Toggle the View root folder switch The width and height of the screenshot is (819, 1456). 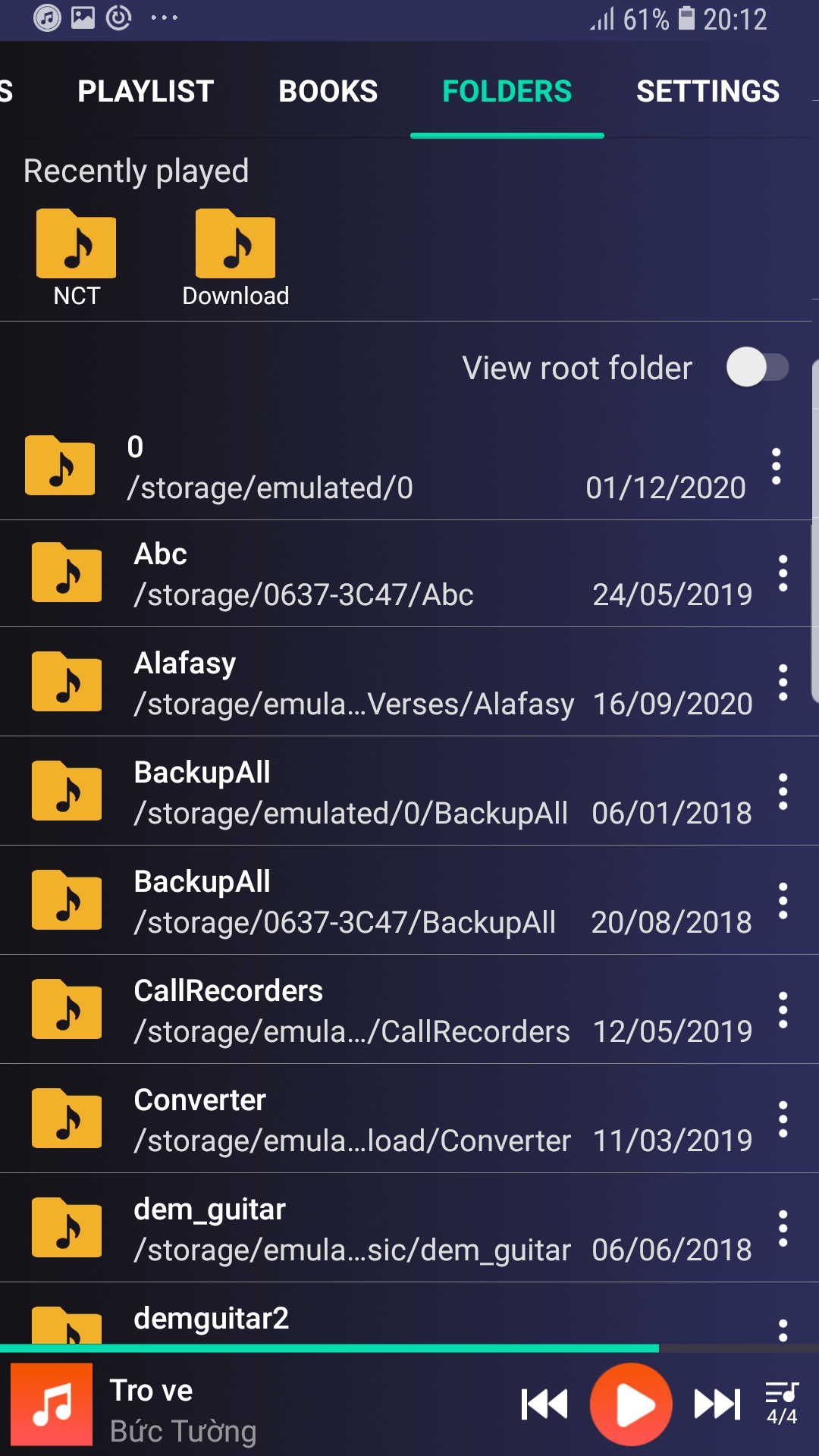pyautogui.click(x=757, y=368)
